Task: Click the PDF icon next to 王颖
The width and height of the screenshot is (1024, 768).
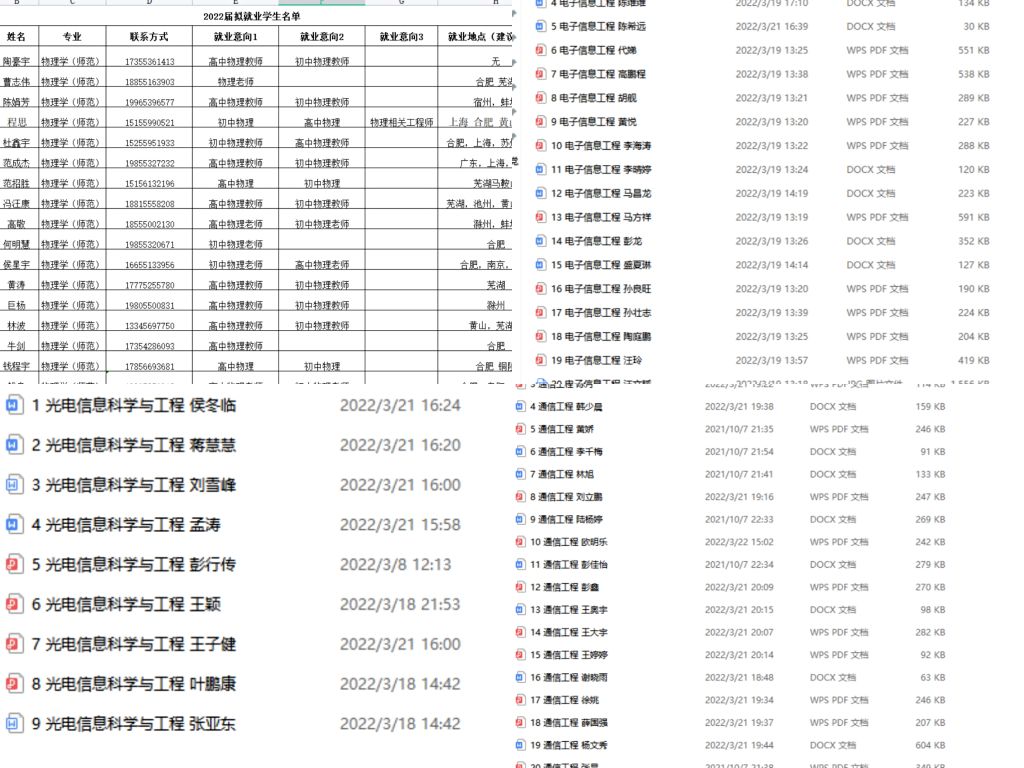Action: [13, 604]
